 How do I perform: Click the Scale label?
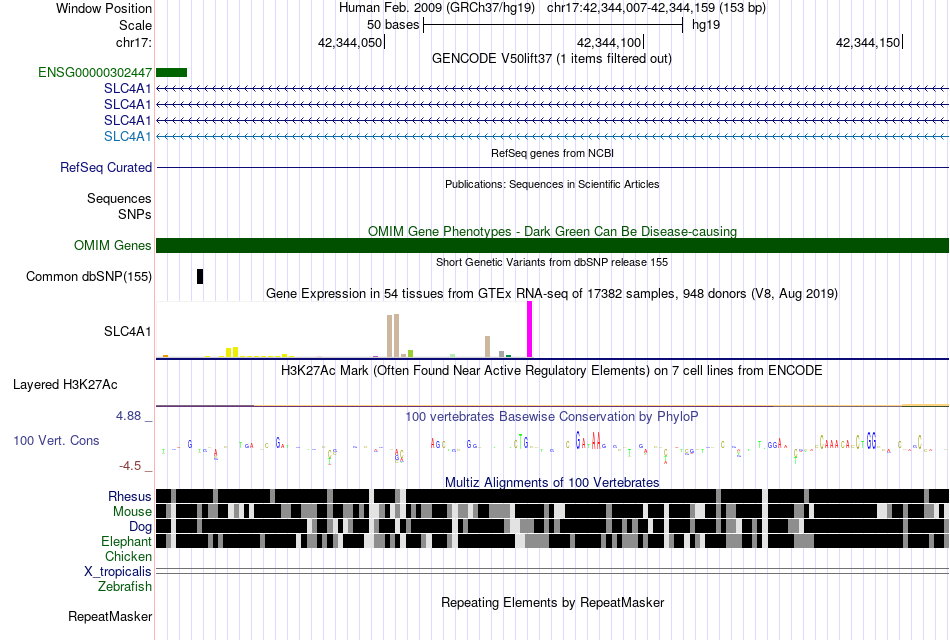click(136, 25)
